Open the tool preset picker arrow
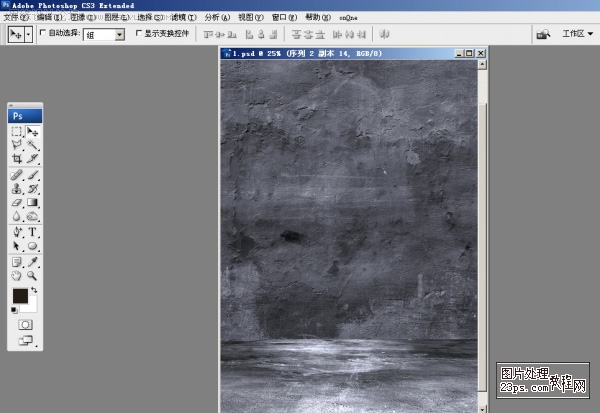The height and width of the screenshot is (413, 600). point(29,34)
